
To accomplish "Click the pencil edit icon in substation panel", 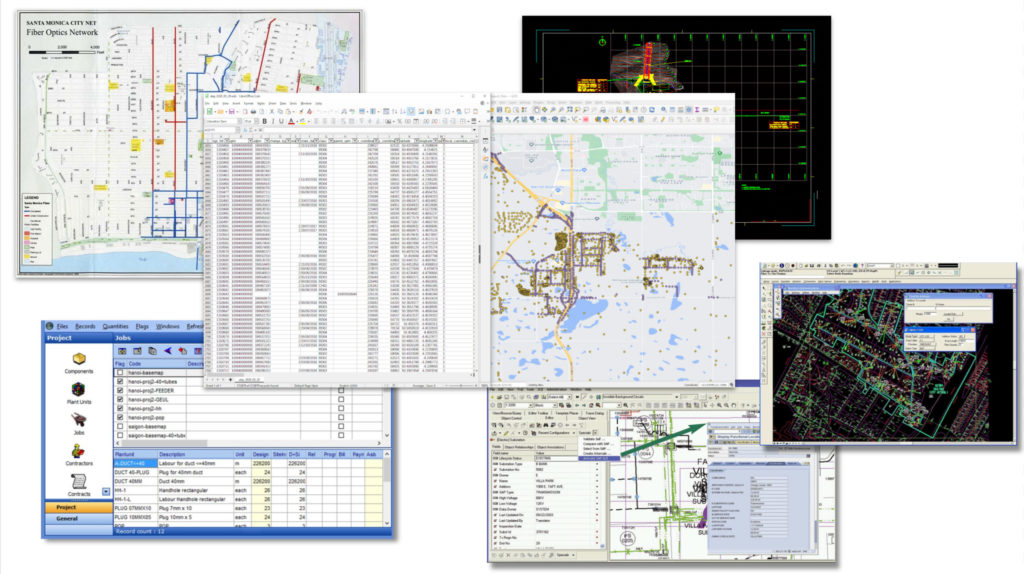I will pos(506,433).
